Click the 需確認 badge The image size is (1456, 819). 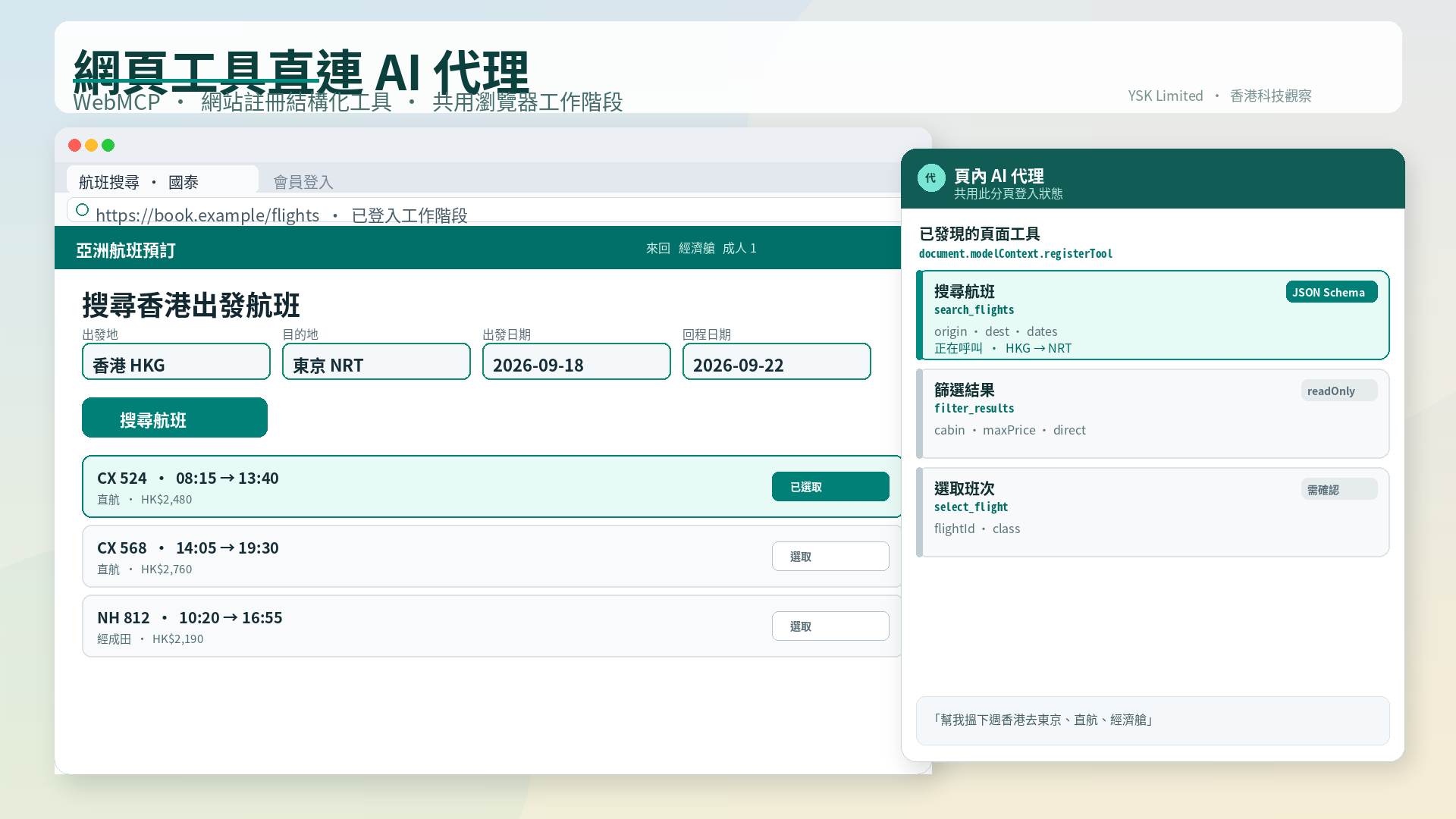coord(1339,489)
